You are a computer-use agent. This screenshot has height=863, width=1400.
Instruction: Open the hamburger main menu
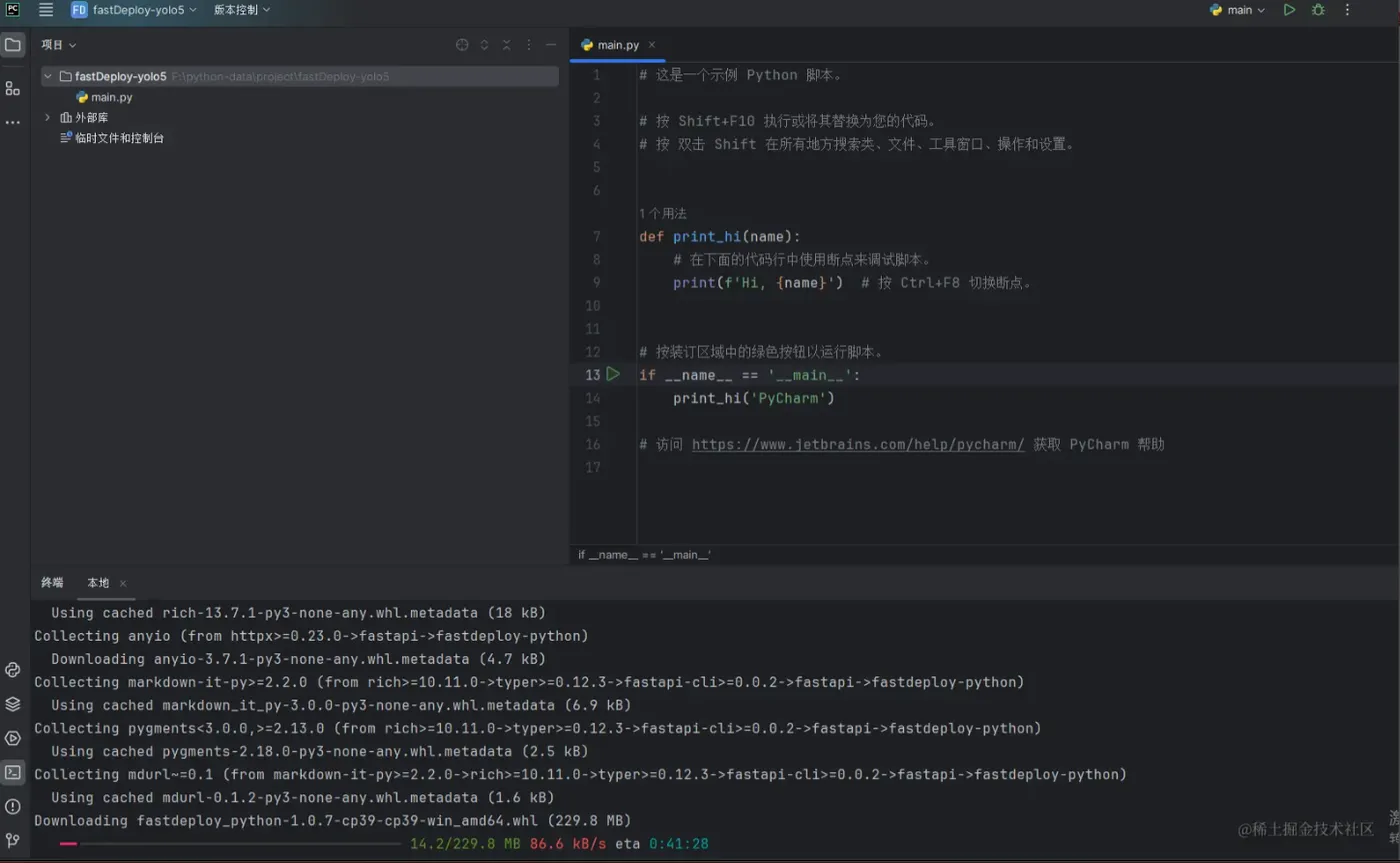pos(46,10)
